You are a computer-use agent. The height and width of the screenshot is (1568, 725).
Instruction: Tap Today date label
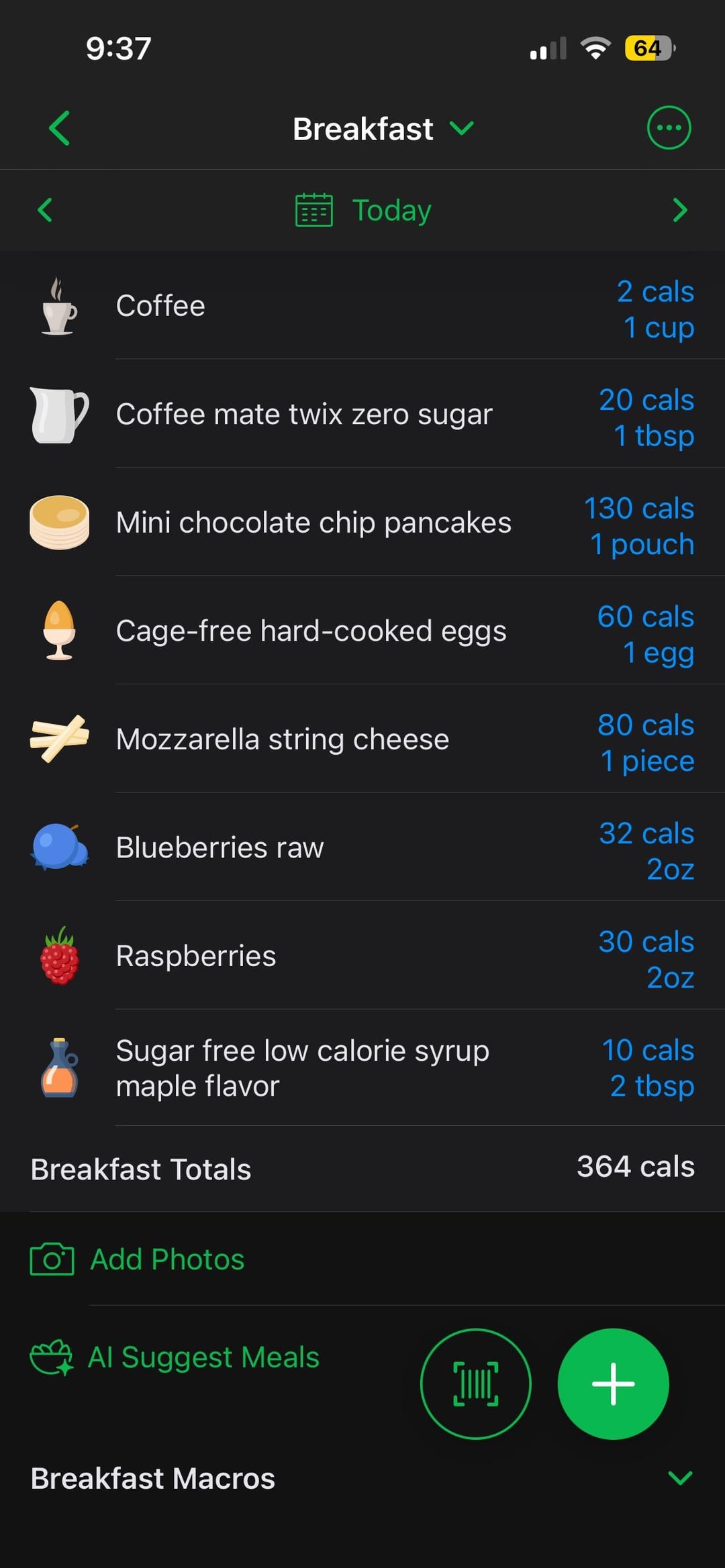tap(391, 210)
